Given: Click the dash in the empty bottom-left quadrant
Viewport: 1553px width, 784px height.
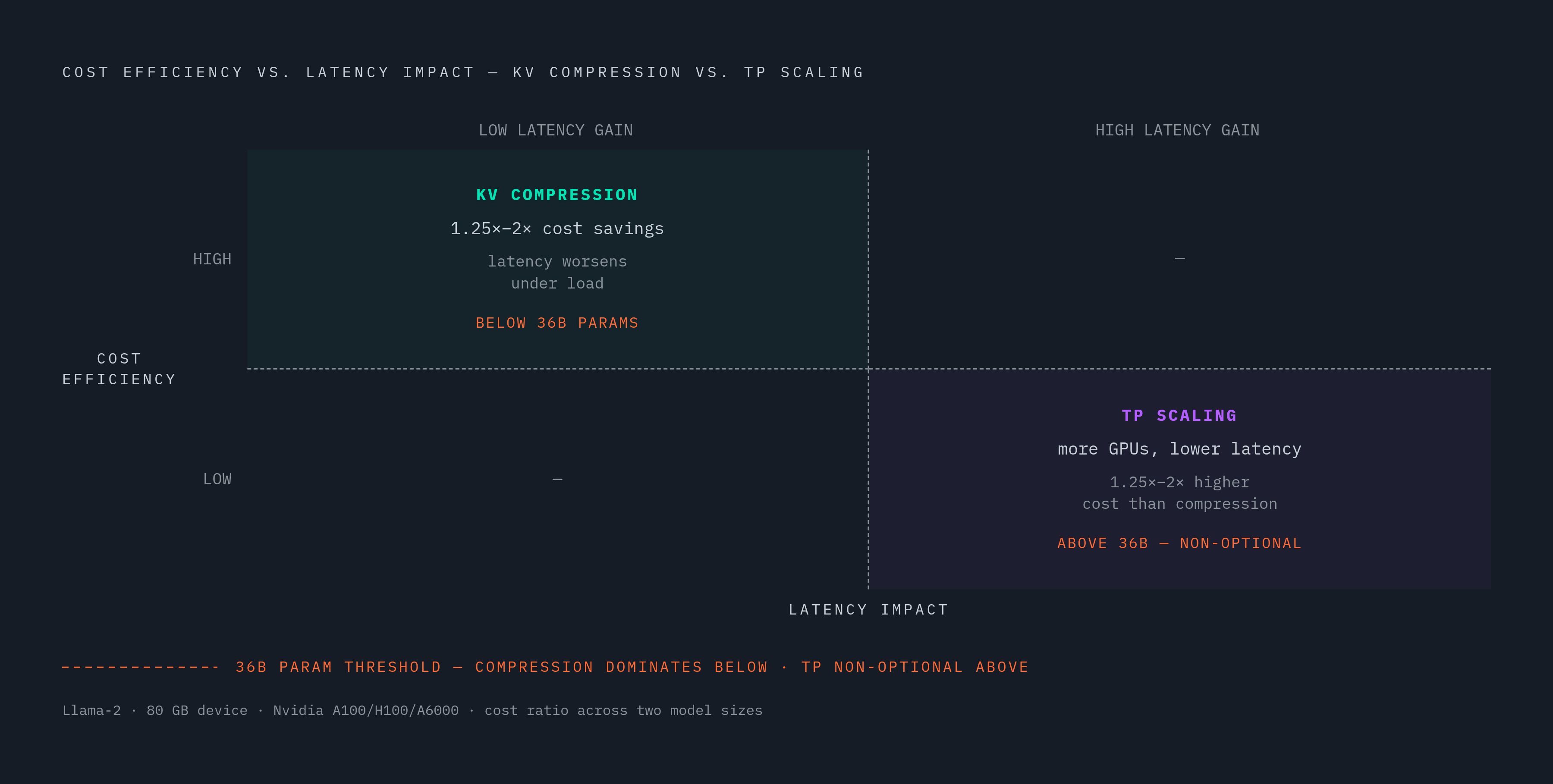Looking at the screenshot, I should coord(557,479).
